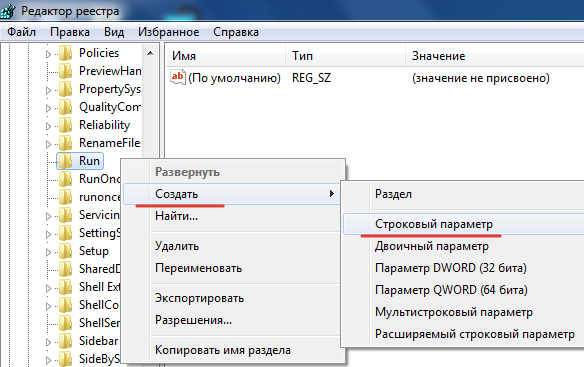Expand the RenameFile tree node
The height and width of the screenshot is (367, 584).
[48, 144]
